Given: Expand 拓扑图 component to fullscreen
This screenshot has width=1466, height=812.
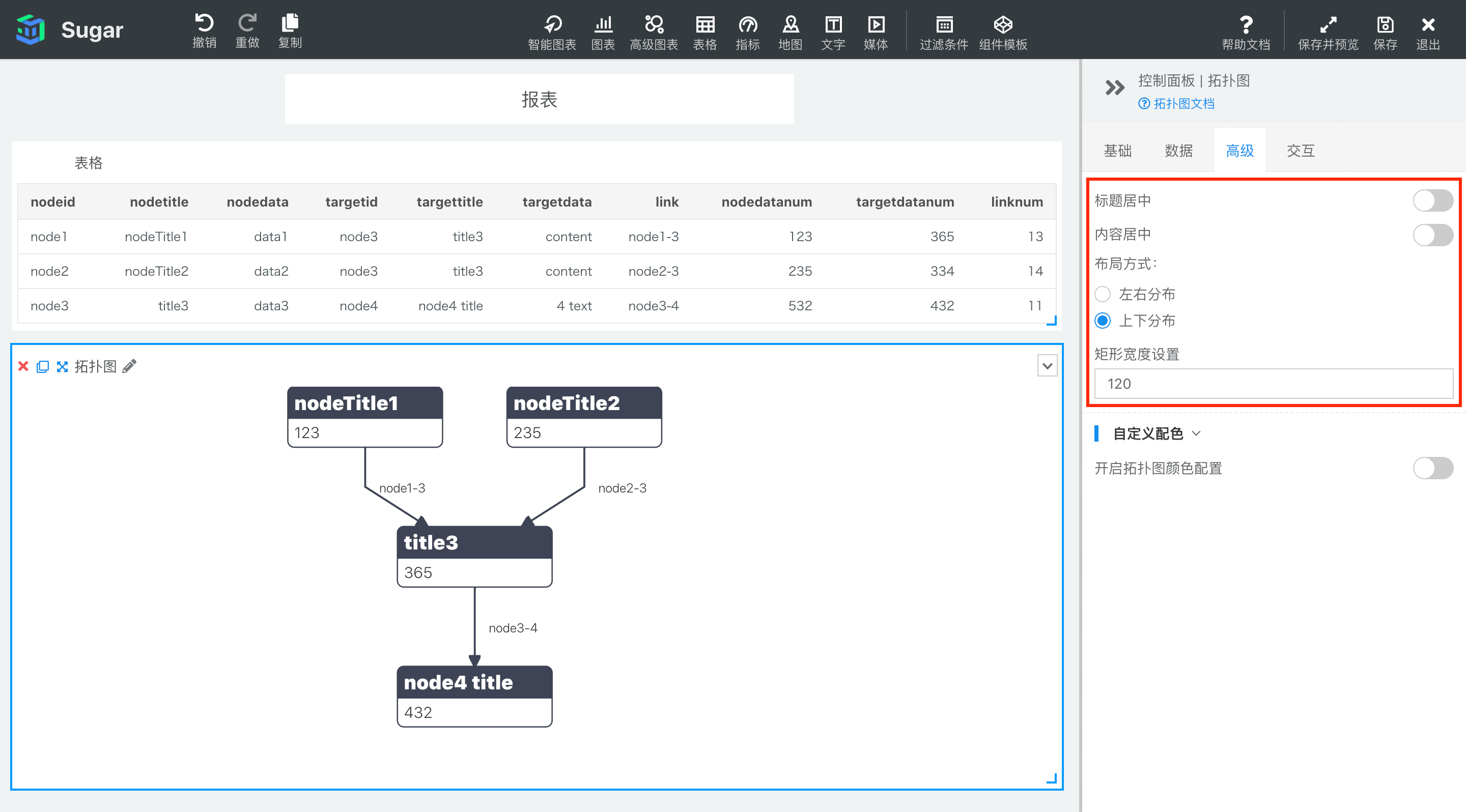Looking at the screenshot, I should [x=62, y=366].
